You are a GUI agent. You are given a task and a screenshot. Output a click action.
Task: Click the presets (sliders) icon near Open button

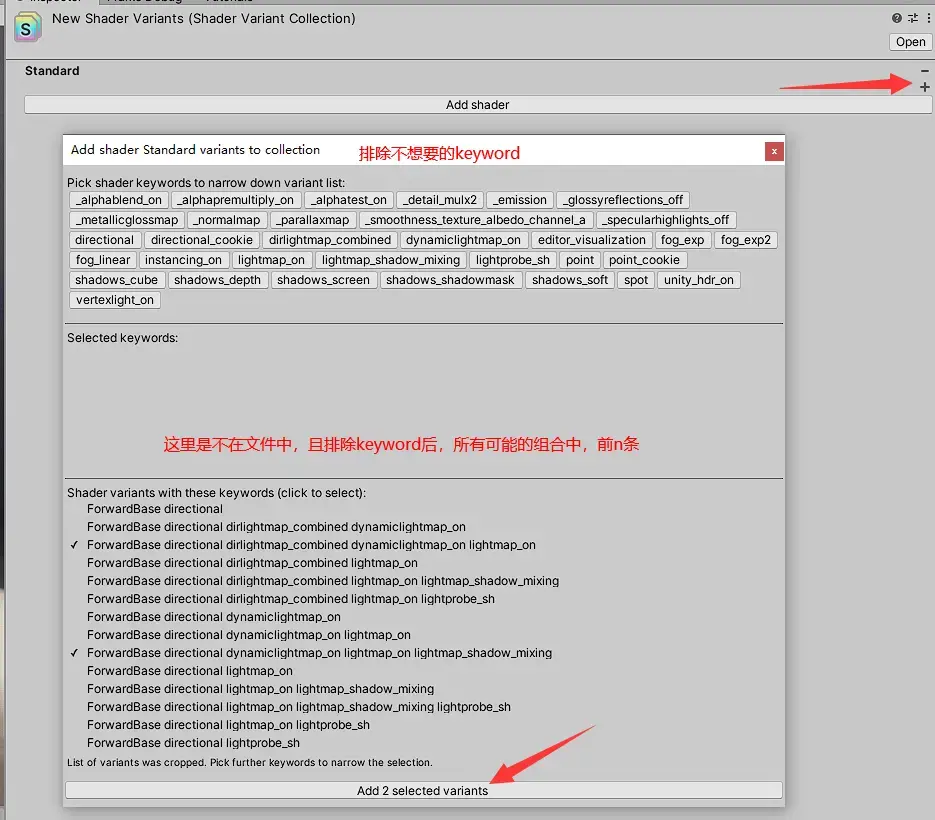pyautogui.click(x=912, y=17)
